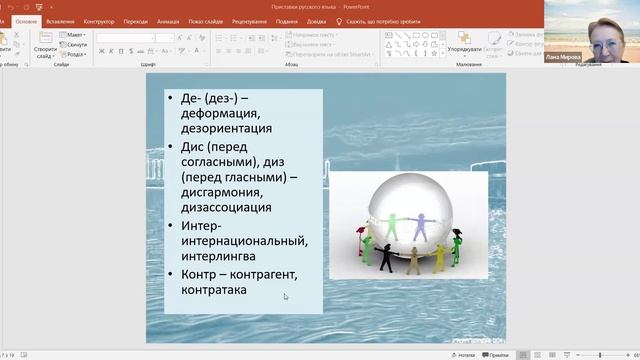
Task: Click the font color (A) button
Action: pyautogui.click(x=197, y=51)
